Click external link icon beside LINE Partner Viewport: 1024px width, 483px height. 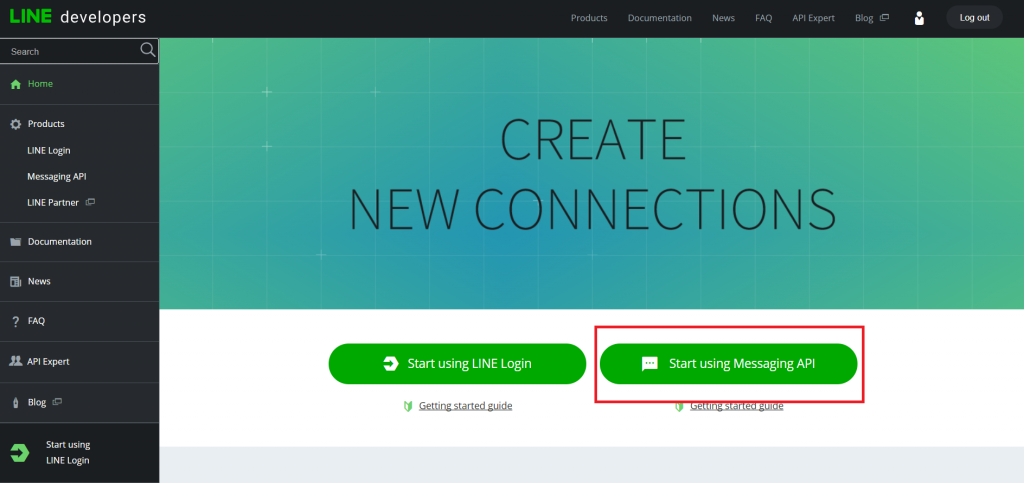[91, 202]
